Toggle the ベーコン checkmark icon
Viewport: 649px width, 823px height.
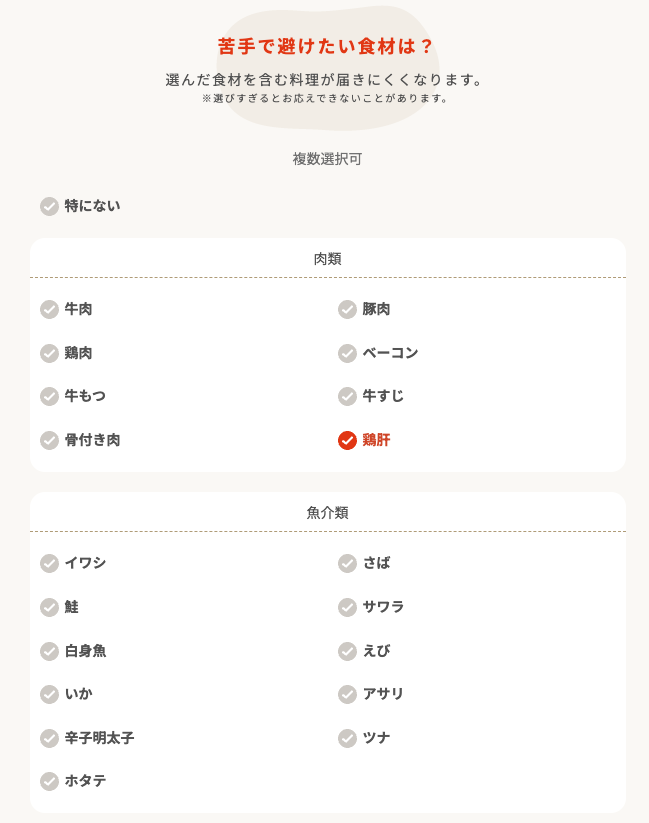pyautogui.click(x=347, y=353)
